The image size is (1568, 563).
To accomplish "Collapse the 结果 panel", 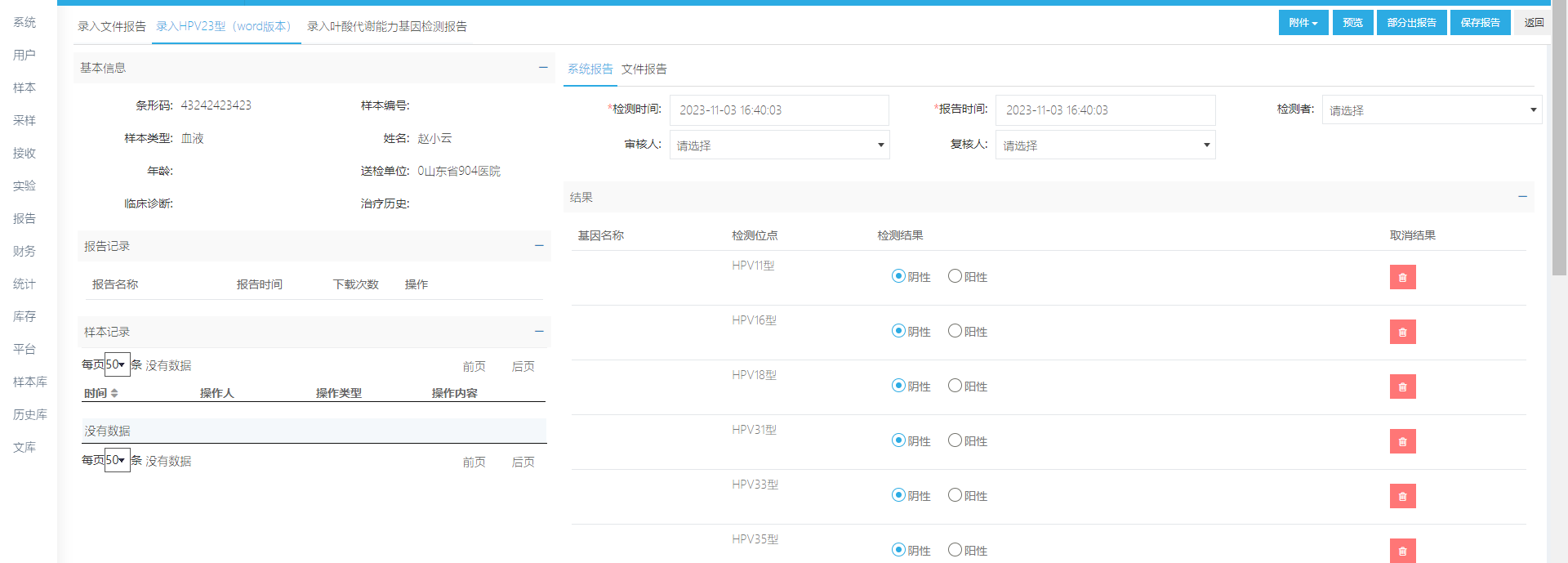I will point(1522,197).
